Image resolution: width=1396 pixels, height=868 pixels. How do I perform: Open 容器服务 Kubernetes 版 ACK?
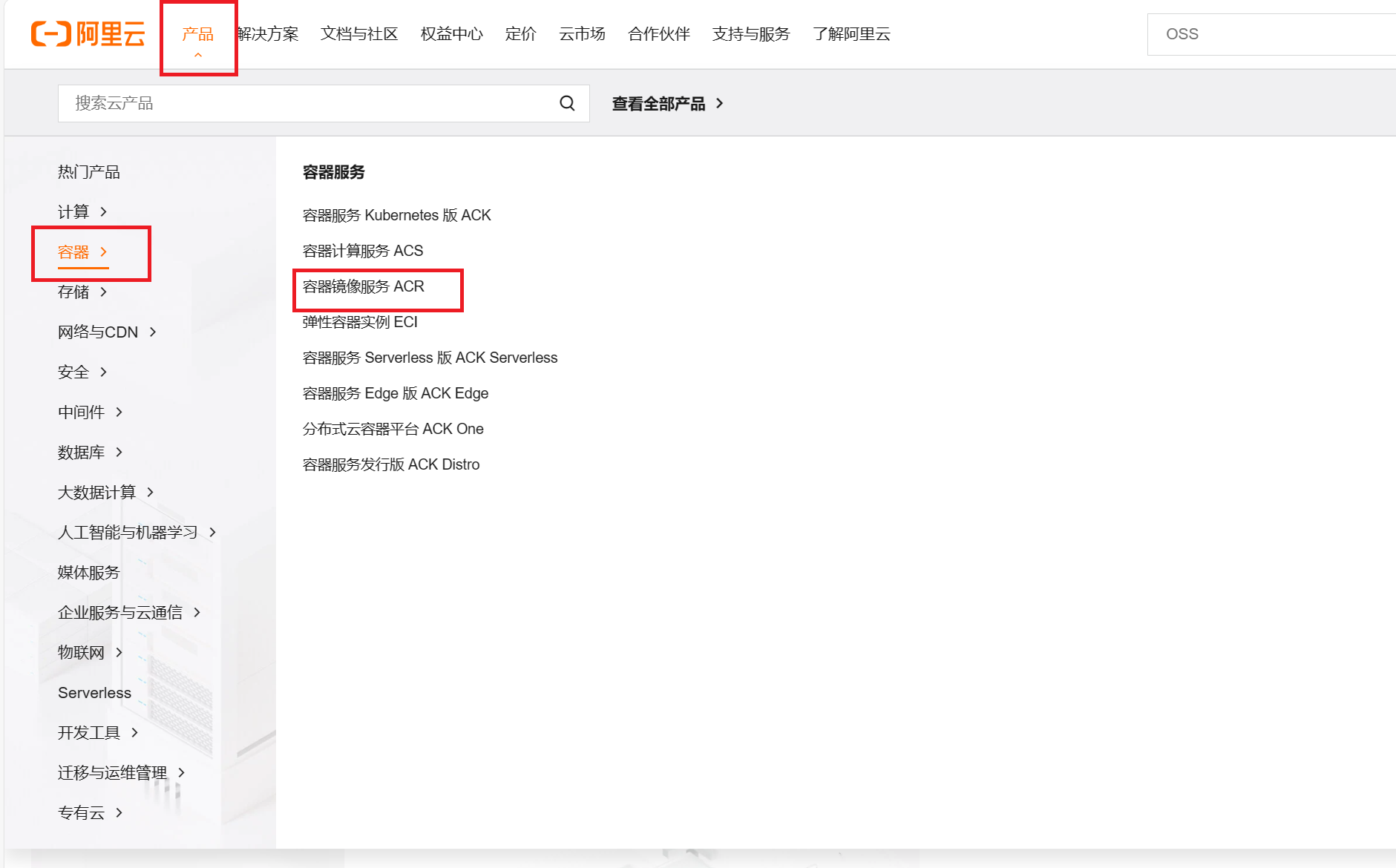397,215
